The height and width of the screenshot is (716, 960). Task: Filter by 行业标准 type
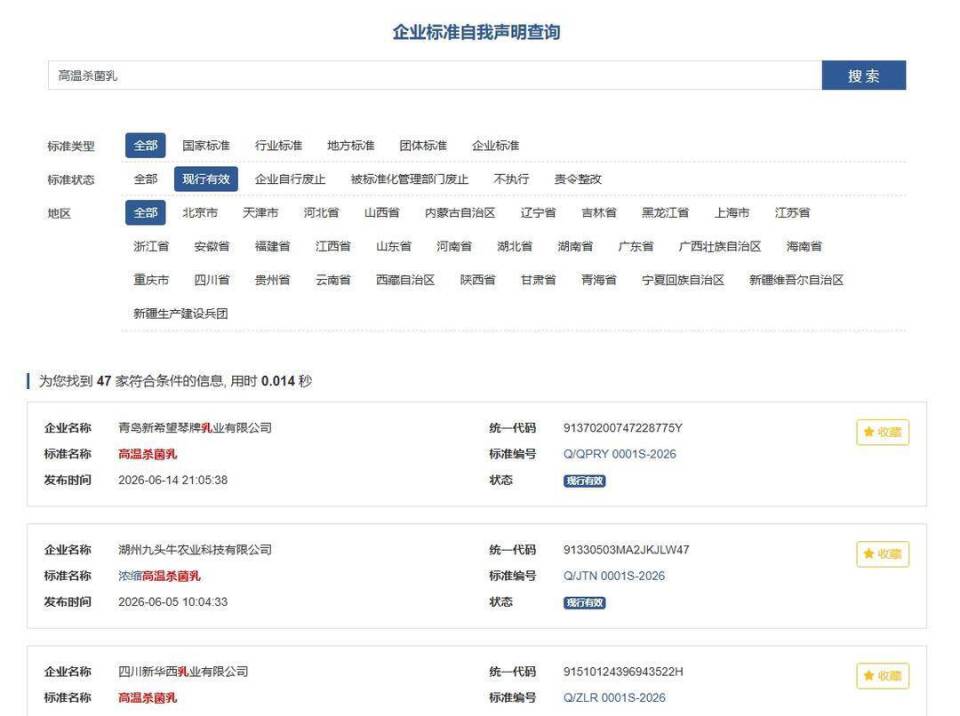point(279,146)
